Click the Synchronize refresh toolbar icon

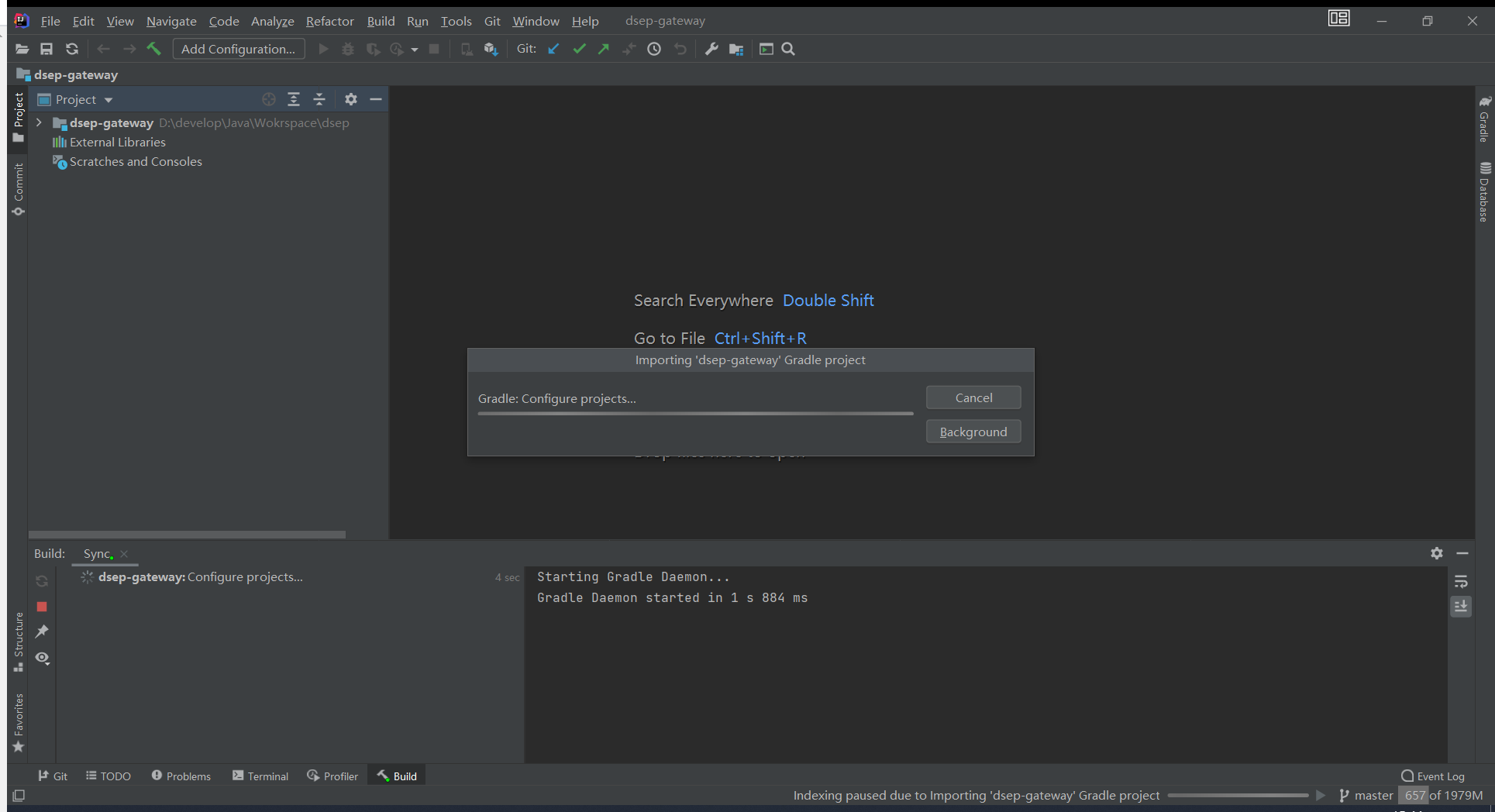tap(72, 49)
